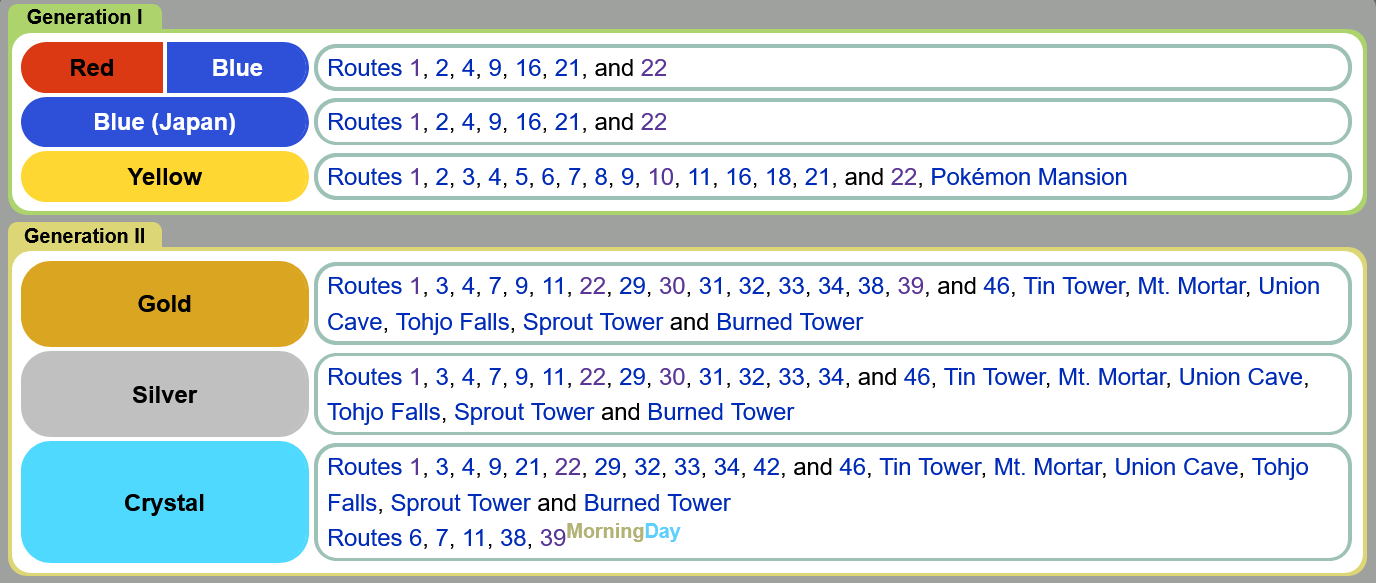Click Route 16 in the Red/Blue row
1376x583 pixels.
point(528,68)
